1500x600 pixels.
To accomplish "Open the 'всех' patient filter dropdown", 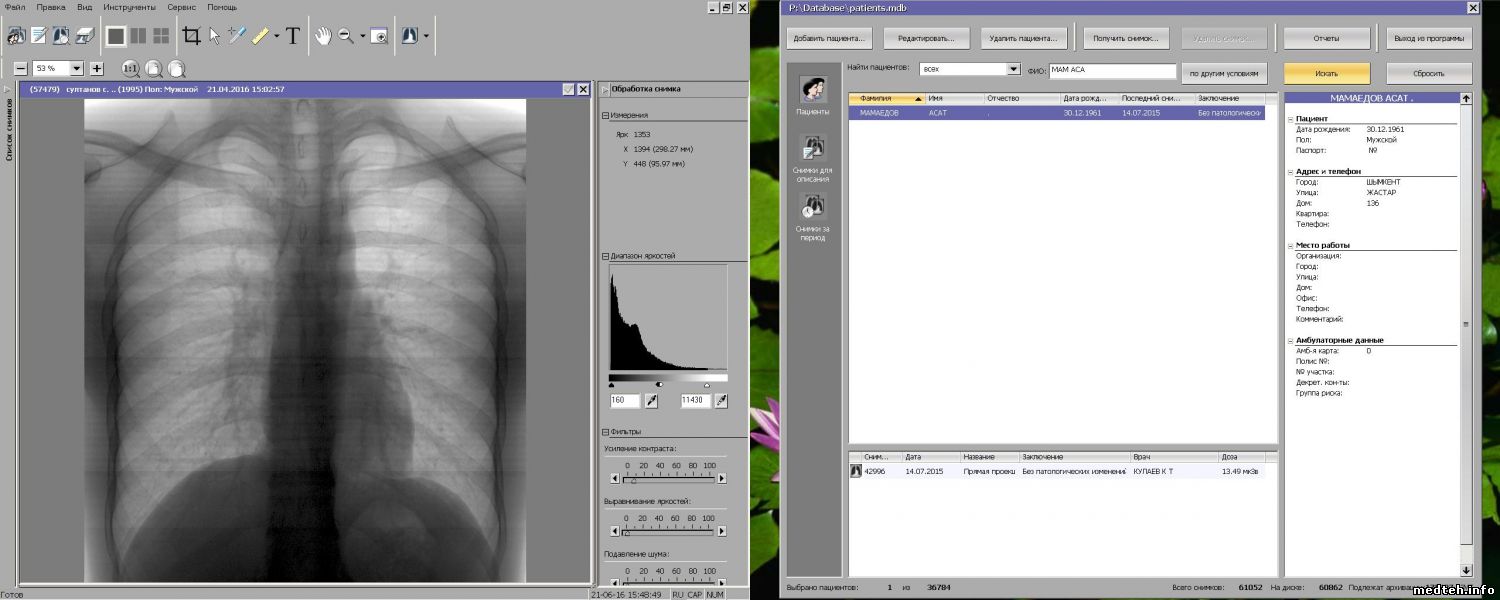I will 1014,70.
